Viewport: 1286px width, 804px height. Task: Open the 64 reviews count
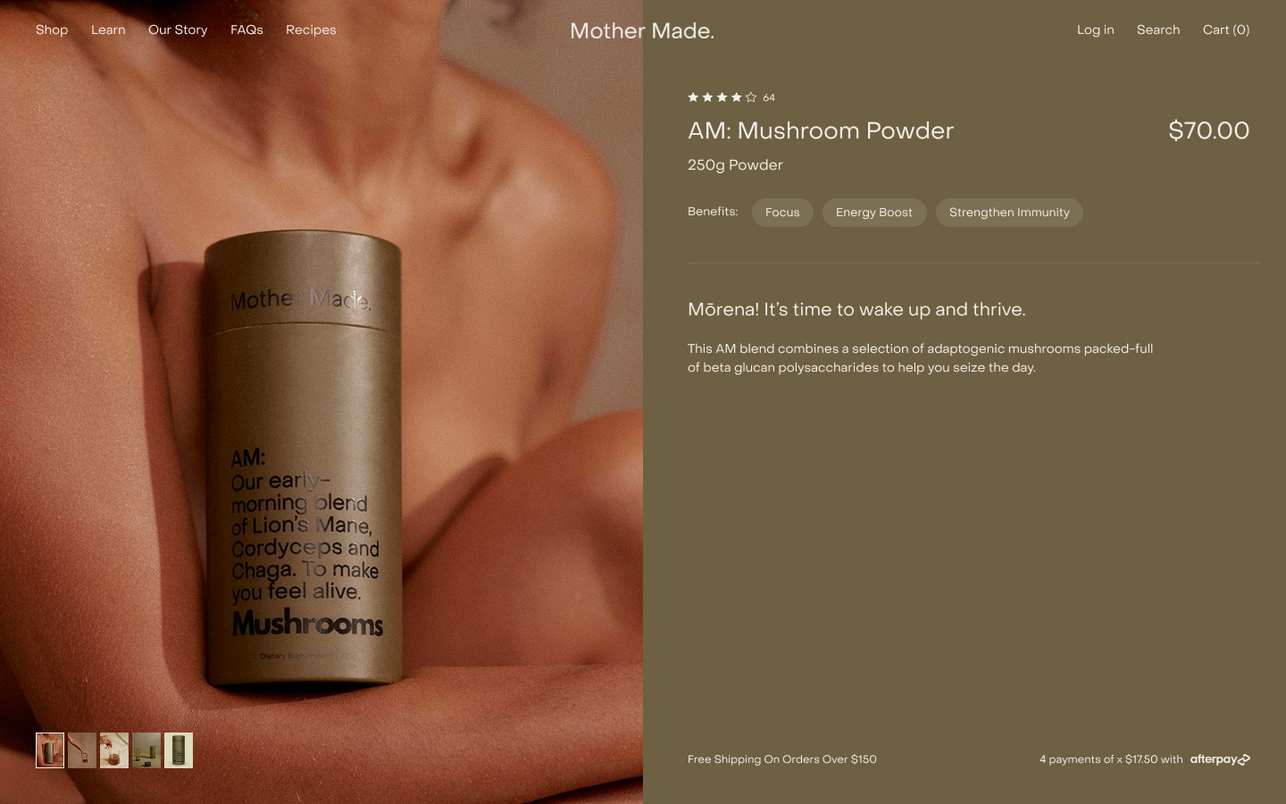pos(769,98)
